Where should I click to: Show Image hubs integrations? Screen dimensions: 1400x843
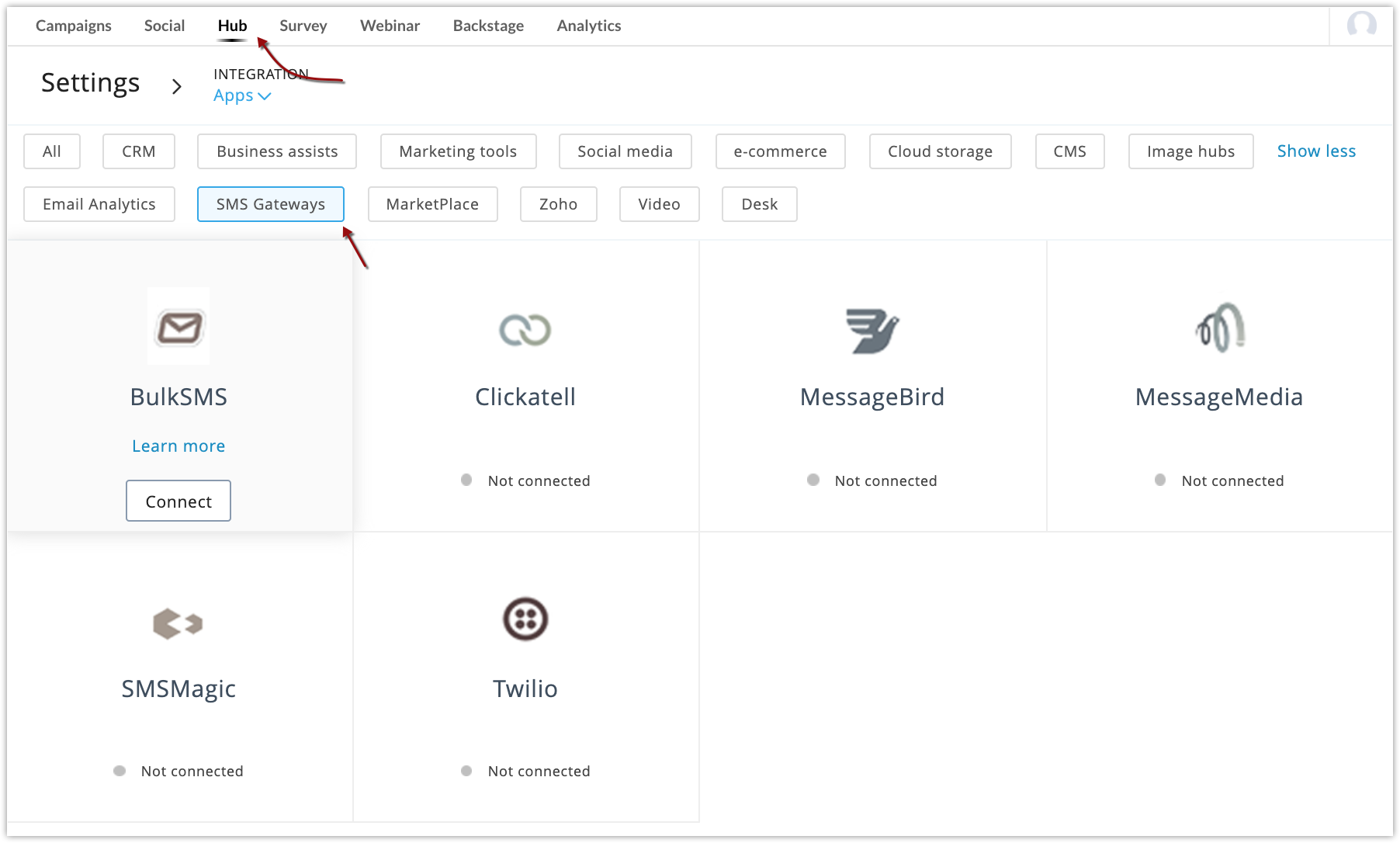click(x=1190, y=151)
